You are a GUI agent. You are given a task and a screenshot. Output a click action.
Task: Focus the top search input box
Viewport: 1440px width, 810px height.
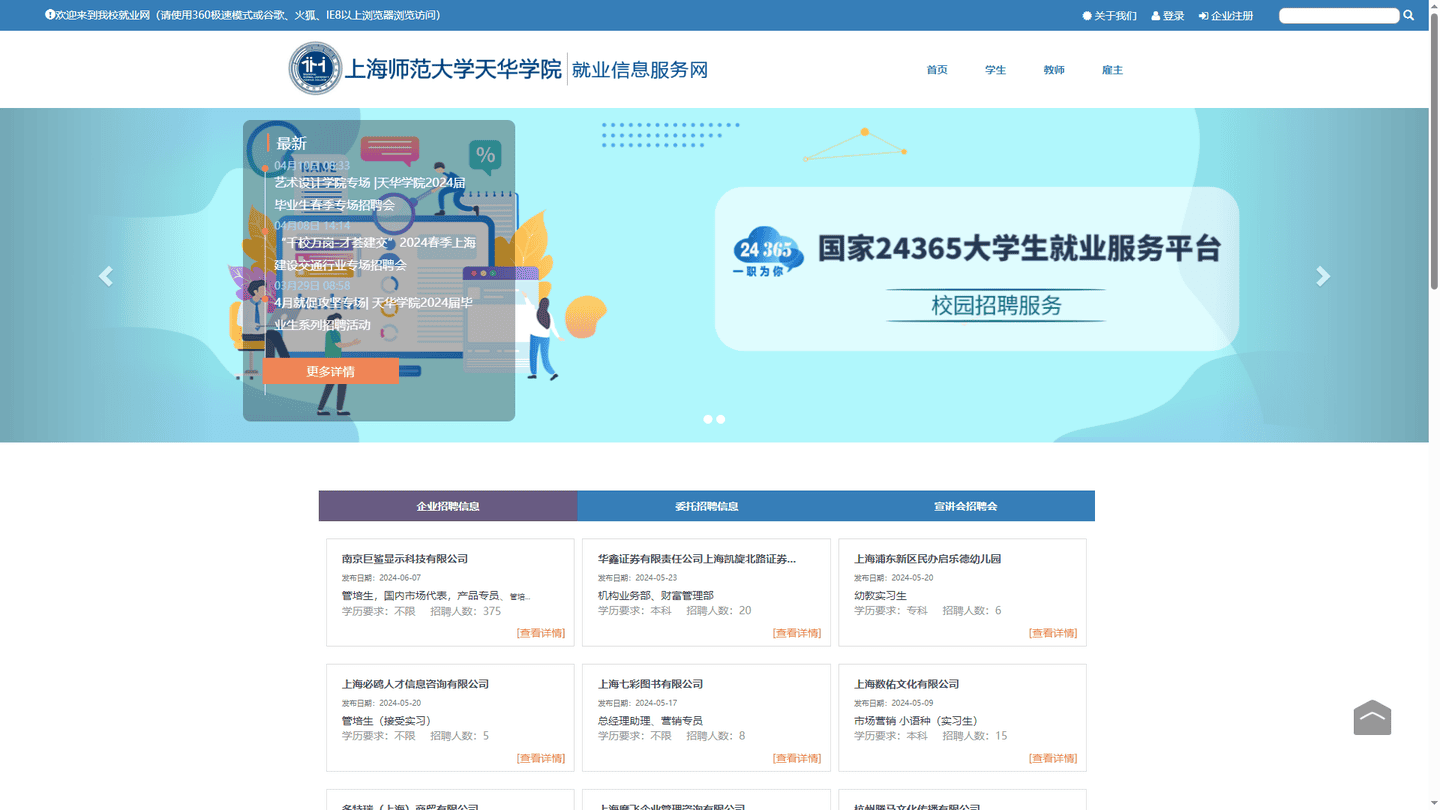(x=1339, y=15)
